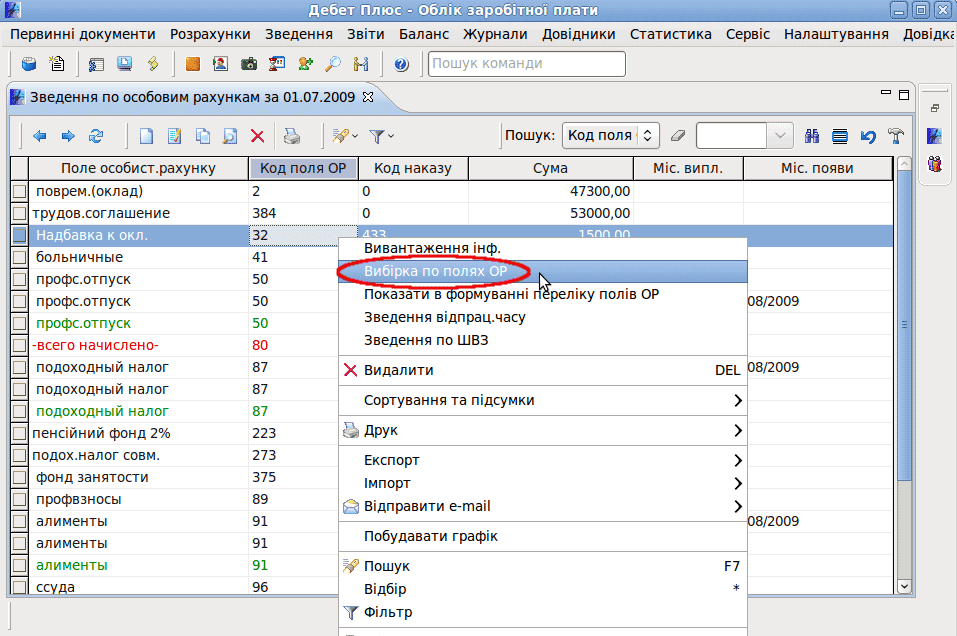Create a new record with blank page icon
The image size is (957, 636).
[x=146, y=136]
